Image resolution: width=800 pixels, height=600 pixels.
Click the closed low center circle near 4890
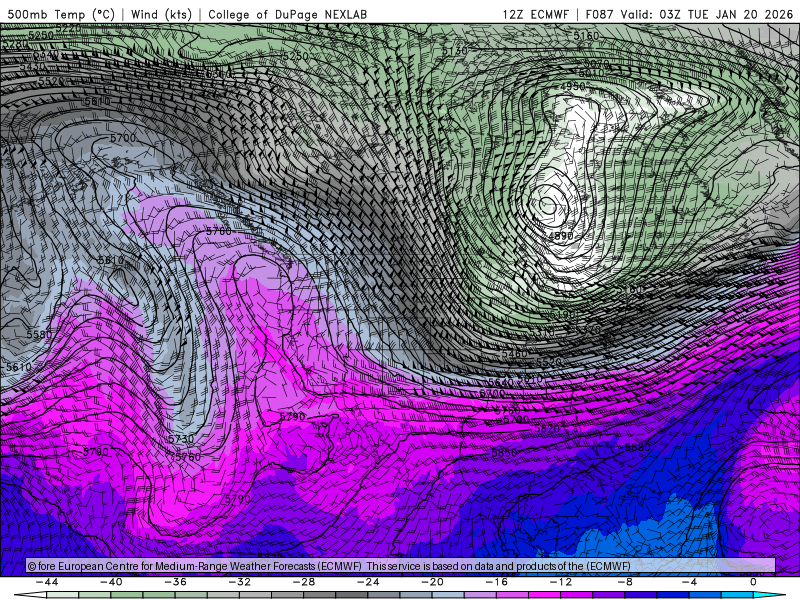[x=547, y=206]
